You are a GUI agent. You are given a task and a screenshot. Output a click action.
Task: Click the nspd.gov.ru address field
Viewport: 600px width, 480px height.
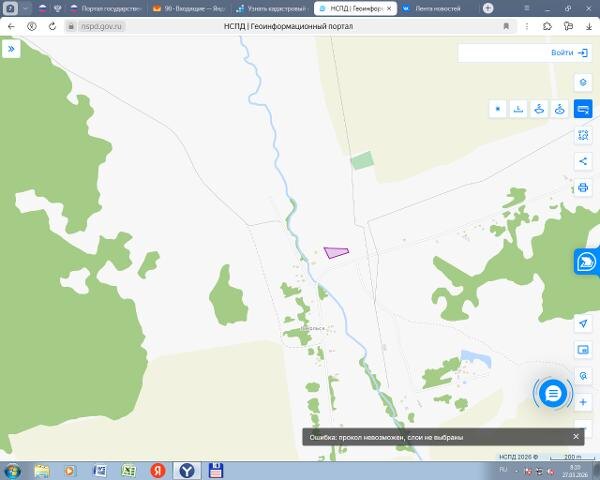[101, 26]
